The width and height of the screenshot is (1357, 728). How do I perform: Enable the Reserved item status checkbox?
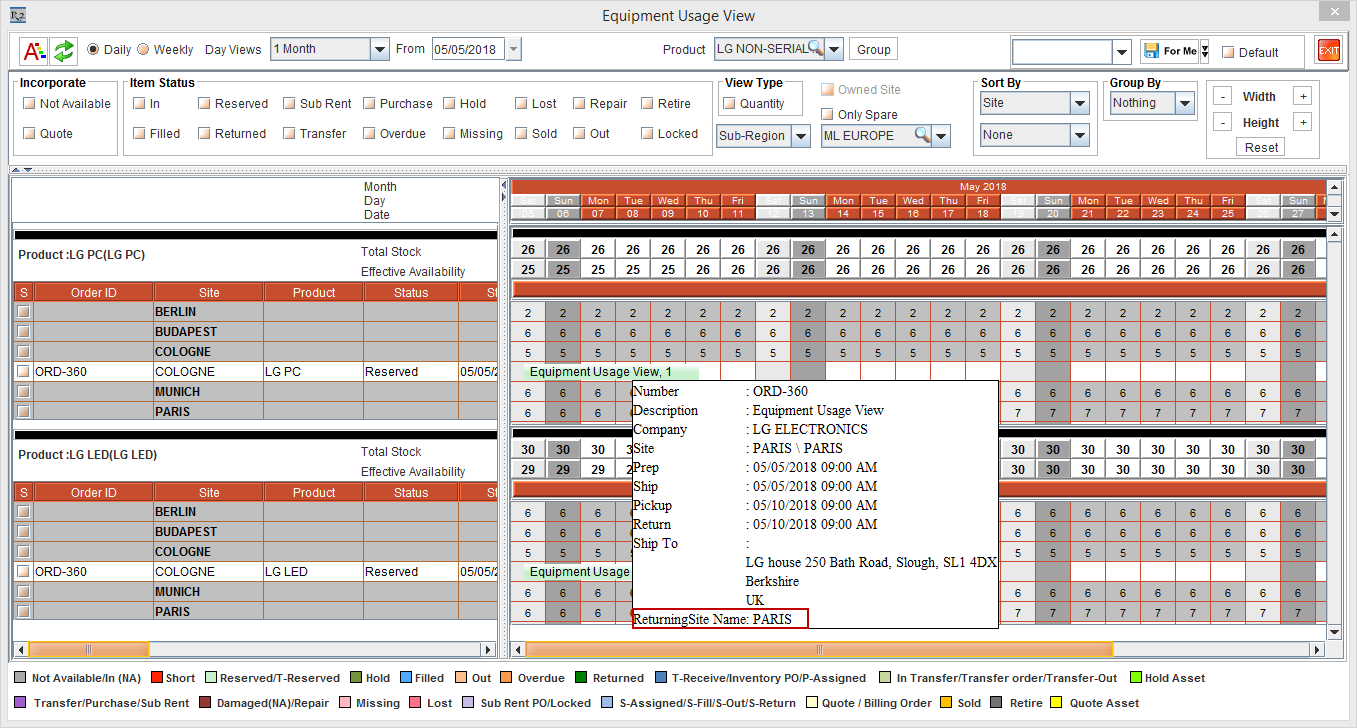(x=204, y=103)
